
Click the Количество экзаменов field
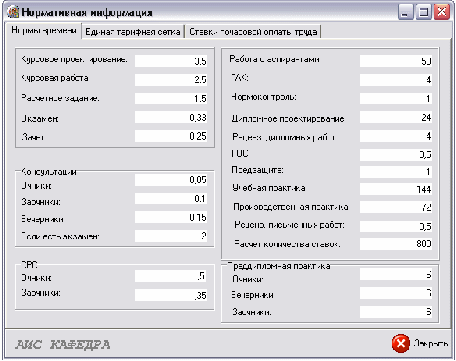coord(171,236)
